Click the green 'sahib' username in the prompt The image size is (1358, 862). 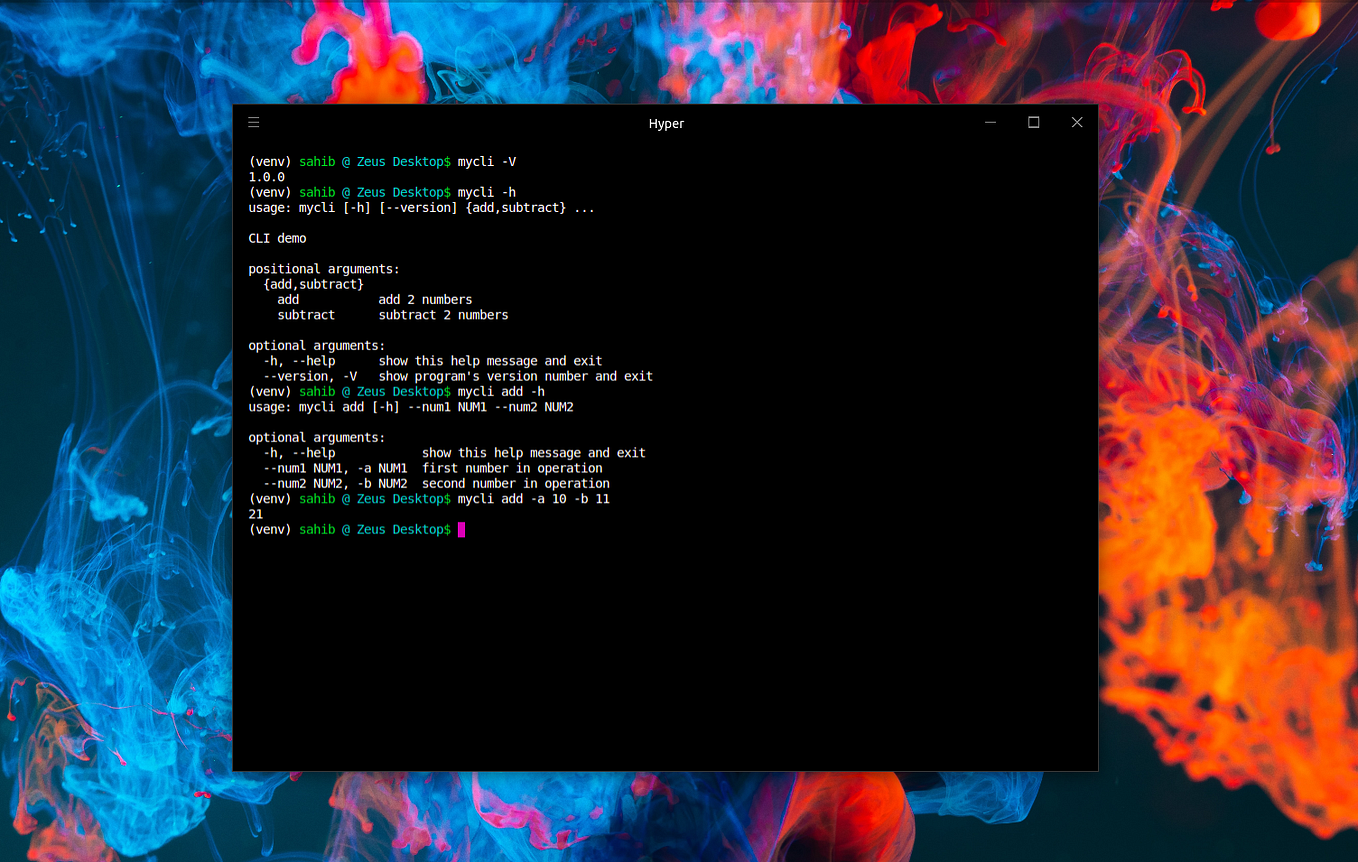click(317, 529)
